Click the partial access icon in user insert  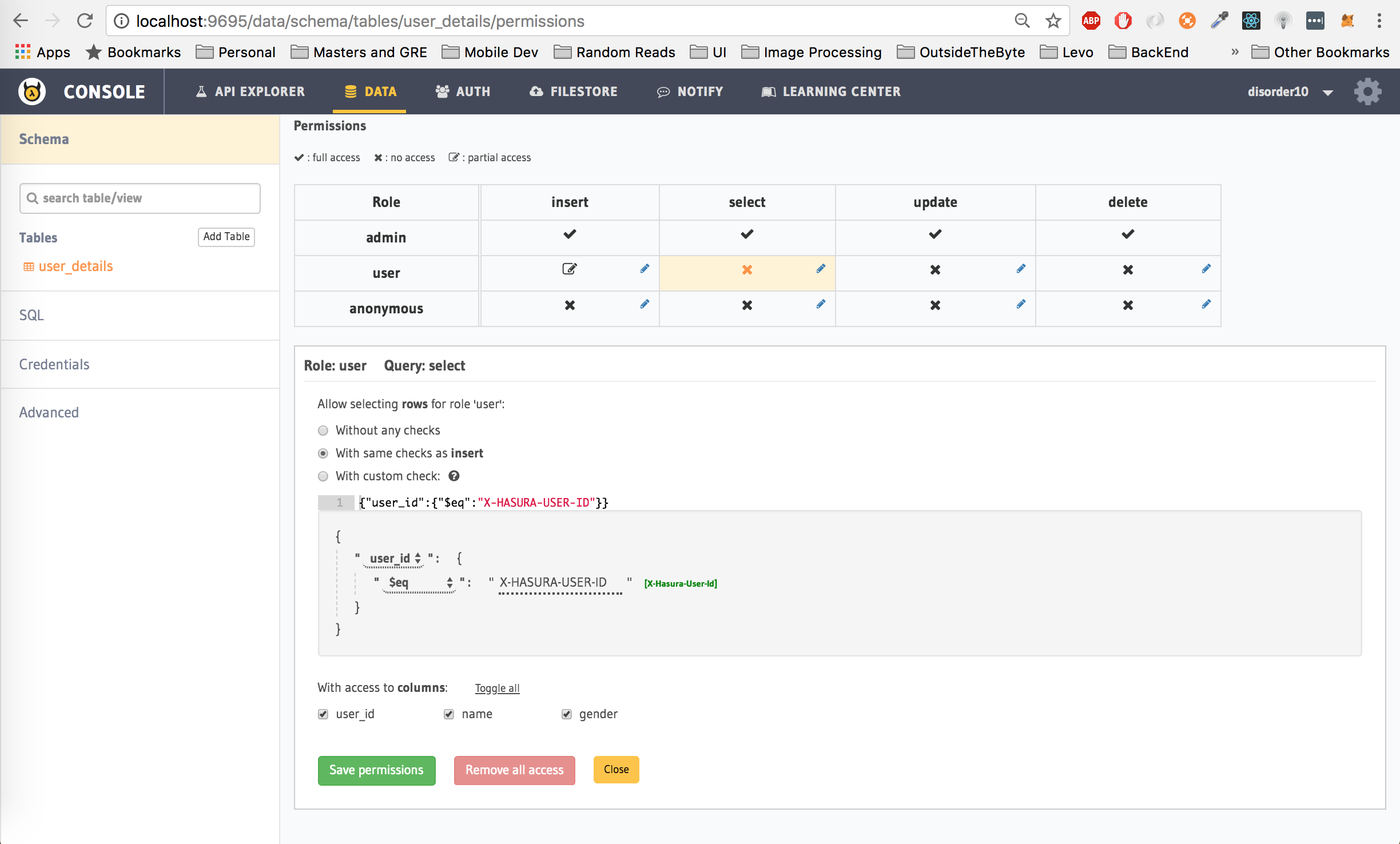coord(570,269)
